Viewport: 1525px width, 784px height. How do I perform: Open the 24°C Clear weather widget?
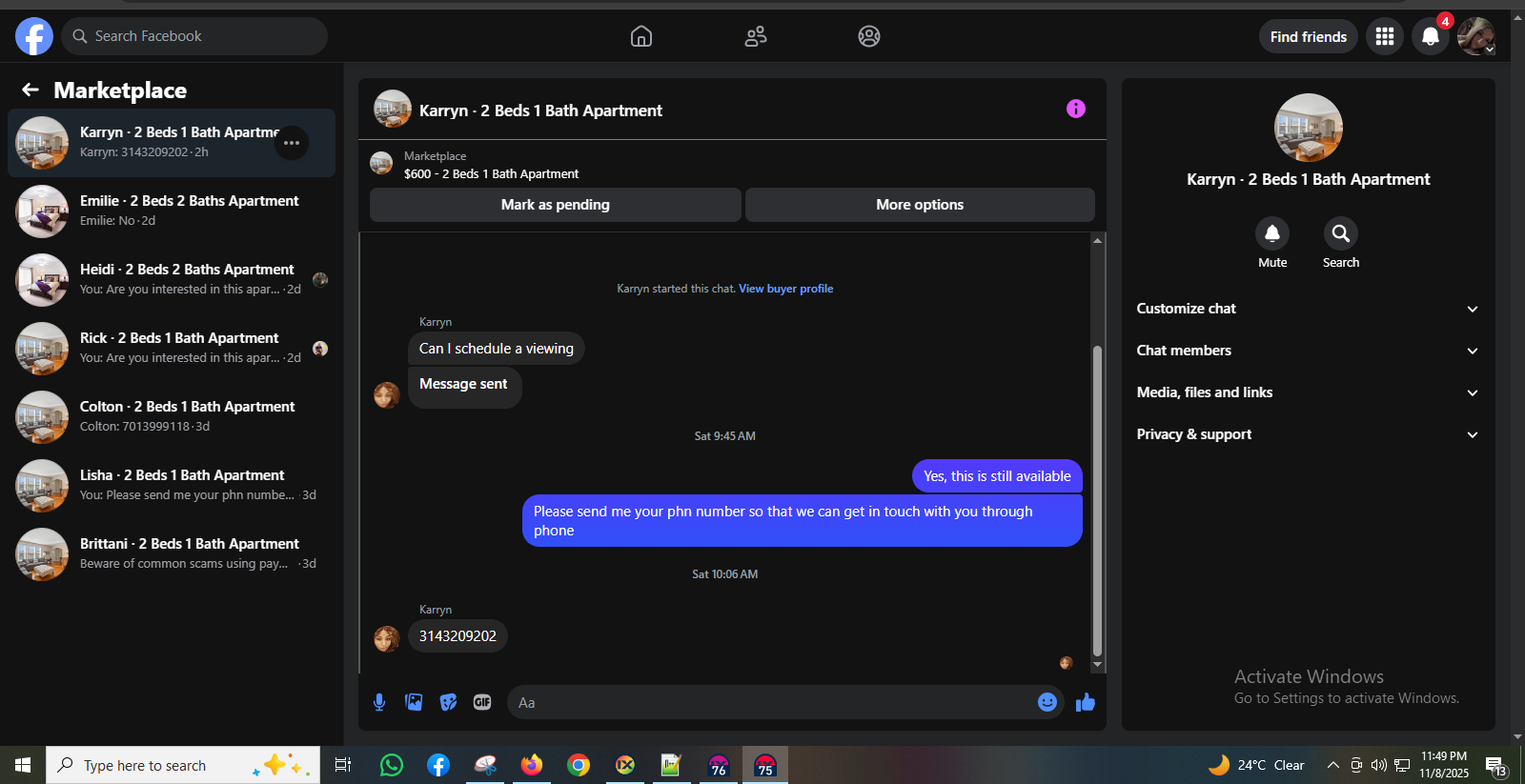(x=1257, y=765)
